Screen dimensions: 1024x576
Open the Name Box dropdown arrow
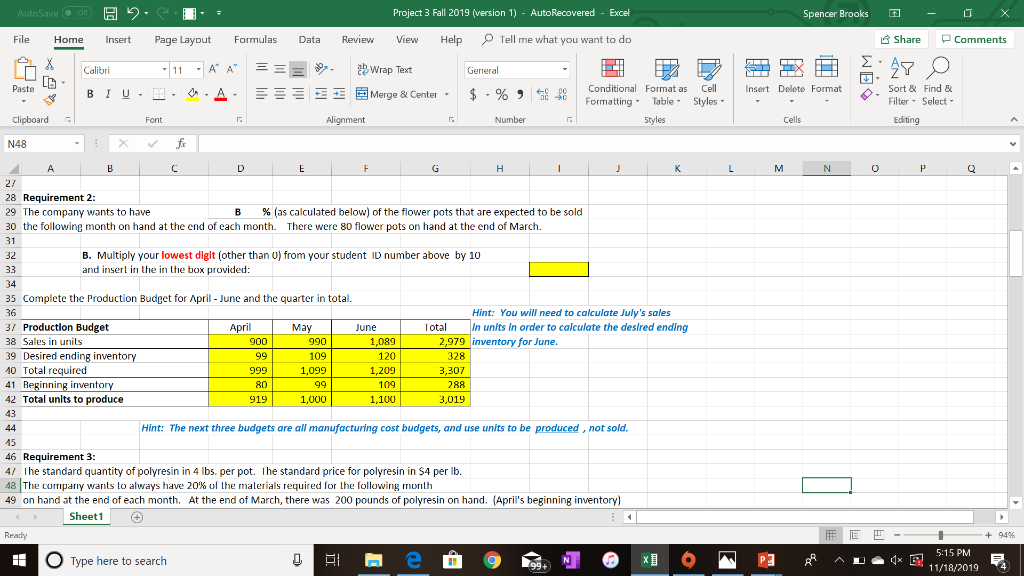pyautogui.click(x=76, y=144)
